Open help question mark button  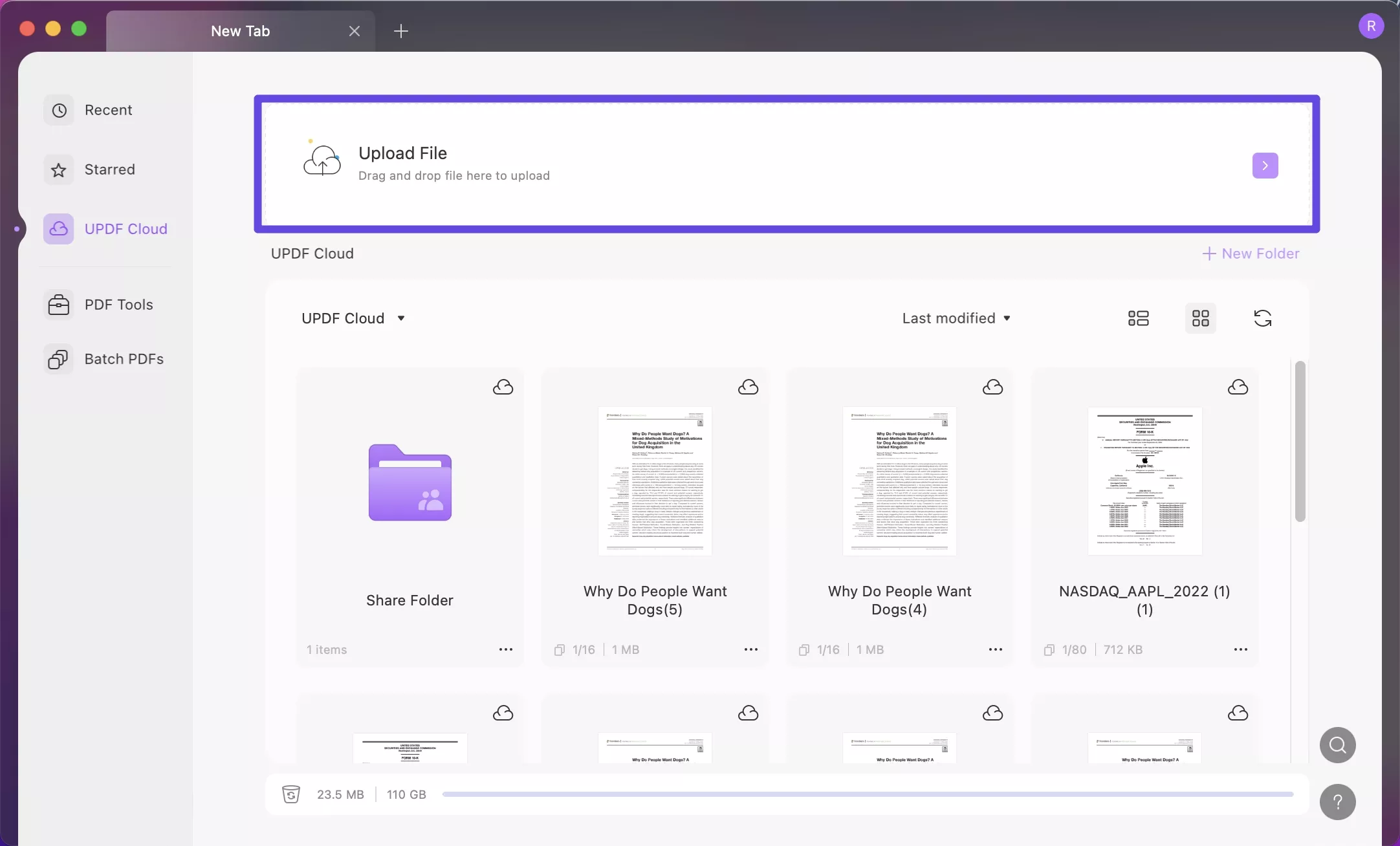point(1337,802)
